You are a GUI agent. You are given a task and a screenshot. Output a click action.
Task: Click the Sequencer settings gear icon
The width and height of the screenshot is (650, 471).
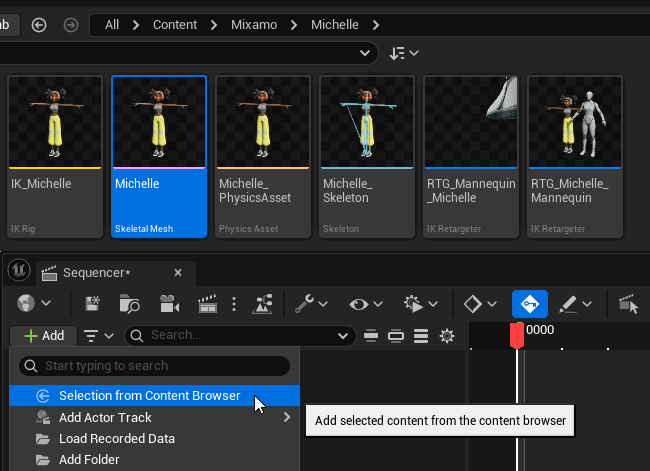click(x=447, y=336)
